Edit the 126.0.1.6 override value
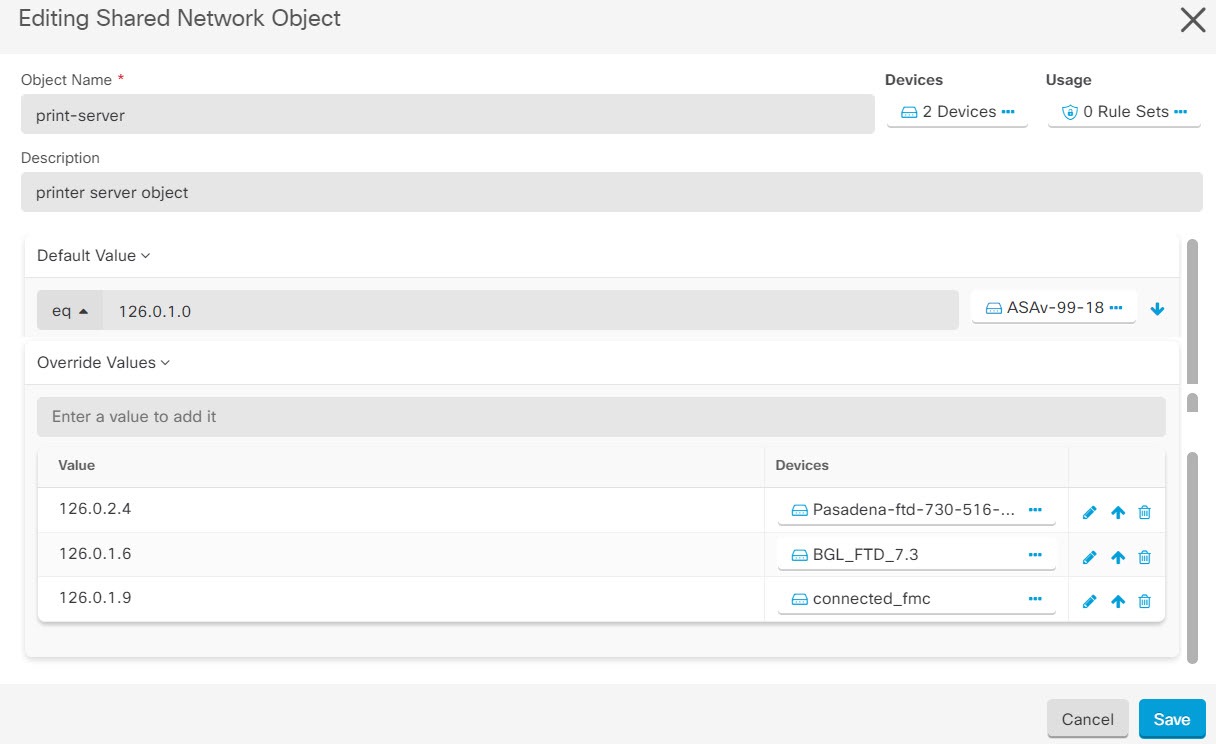 tap(1089, 557)
